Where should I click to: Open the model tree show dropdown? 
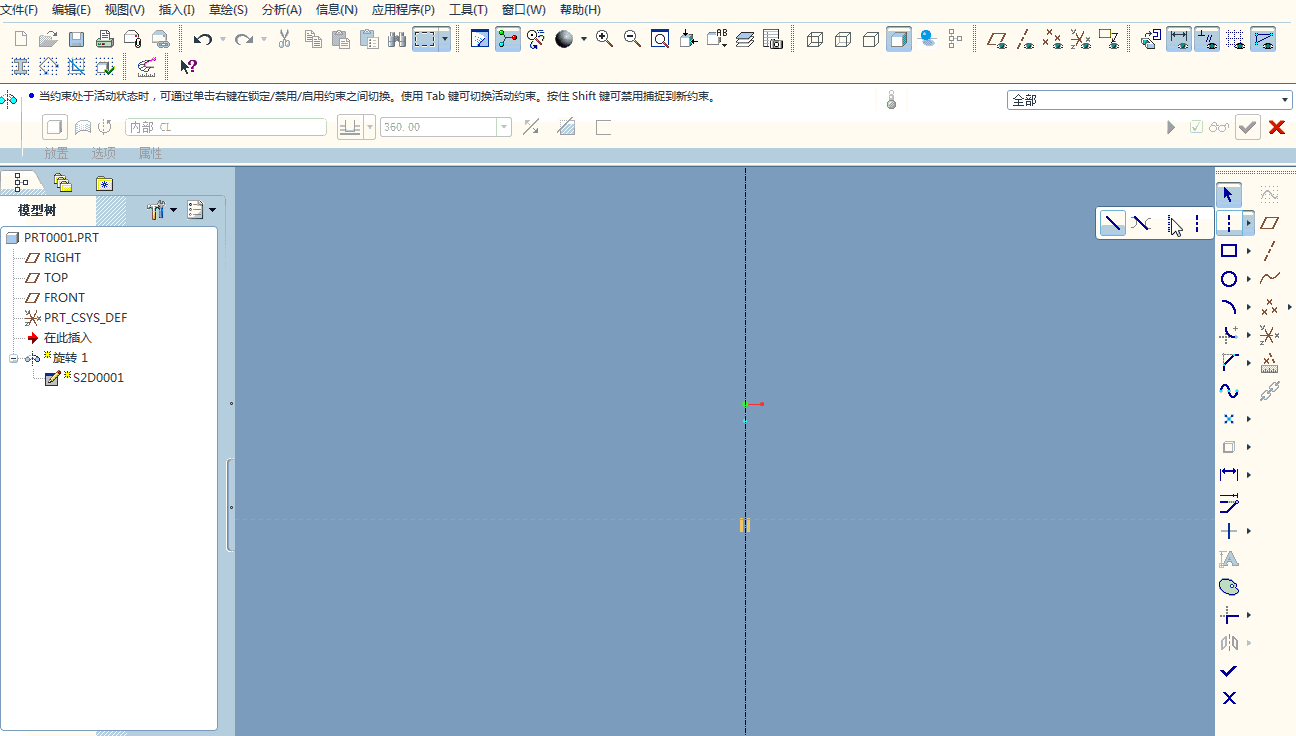point(202,210)
